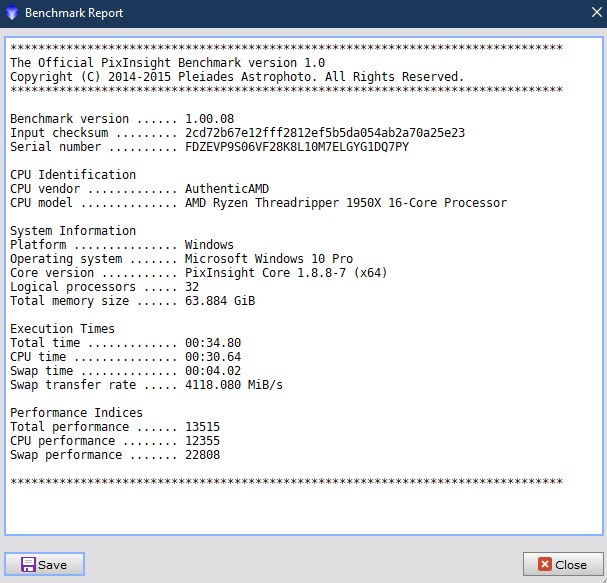This screenshot has width=607, height=583.
Task: Click the Total memory size 63.884 GiB
Action: 220,301
